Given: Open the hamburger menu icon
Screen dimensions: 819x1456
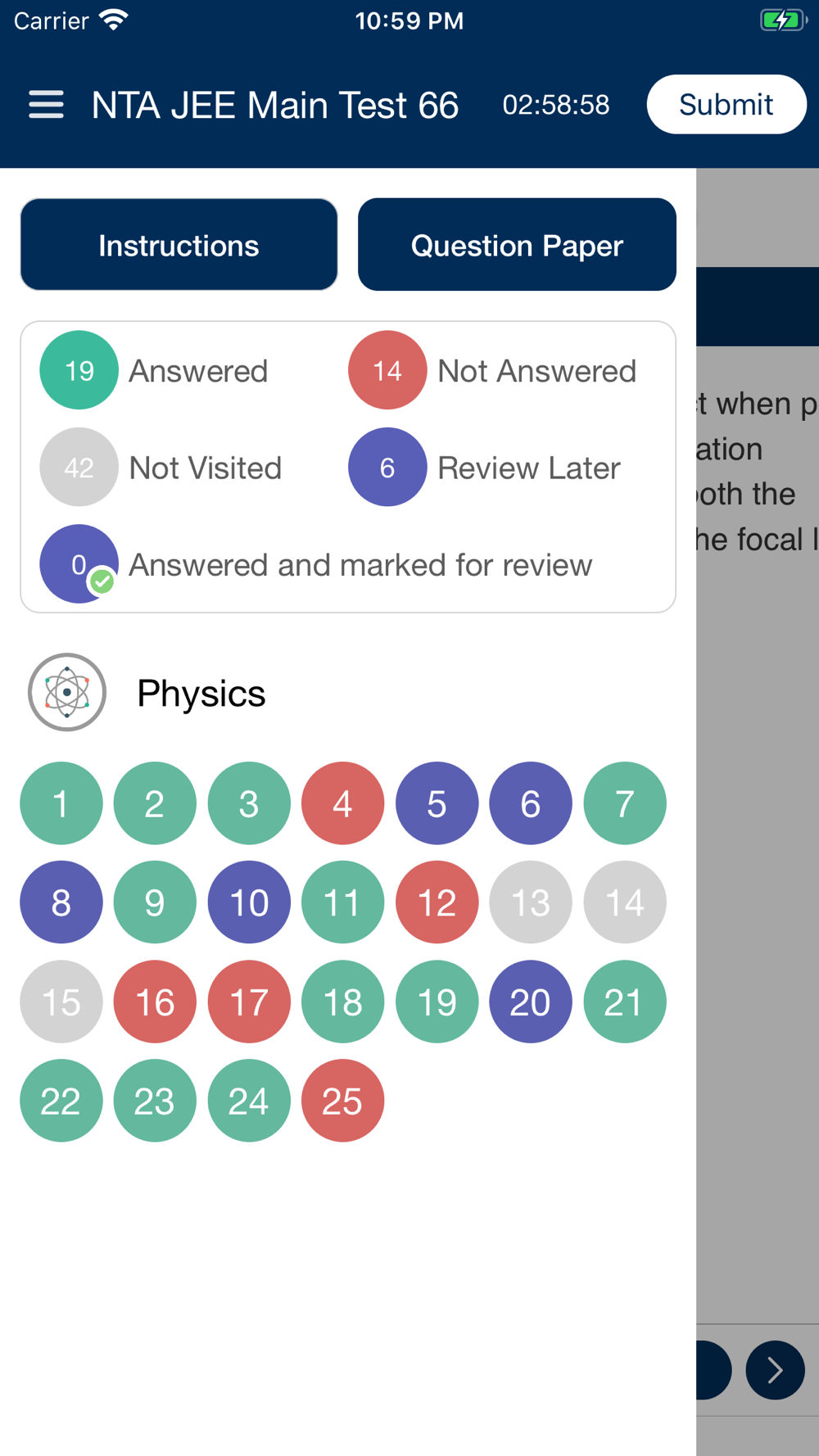Looking at the screenshot, I should coord(46,105).
